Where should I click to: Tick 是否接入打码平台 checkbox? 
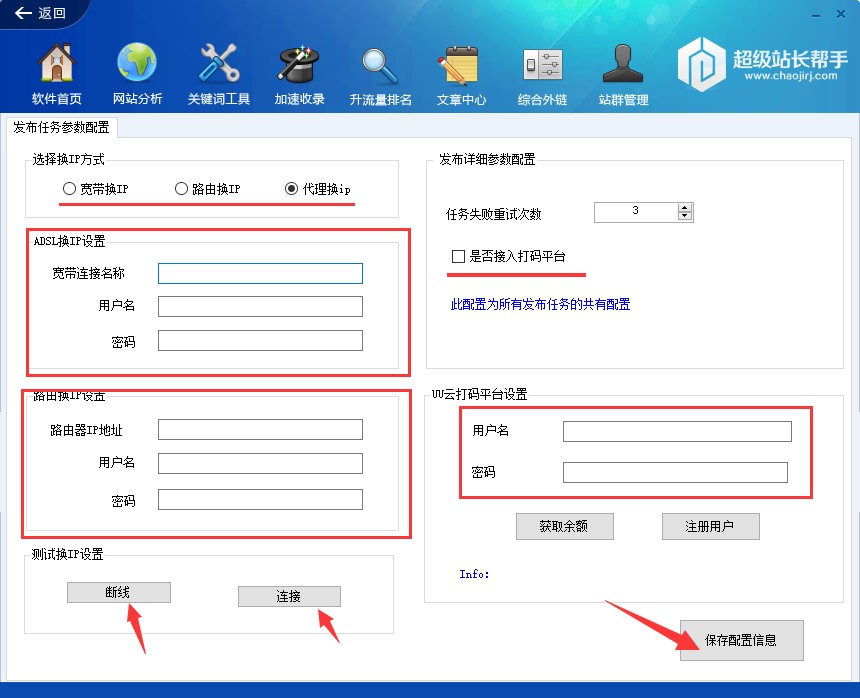click(x=458, y=256)
